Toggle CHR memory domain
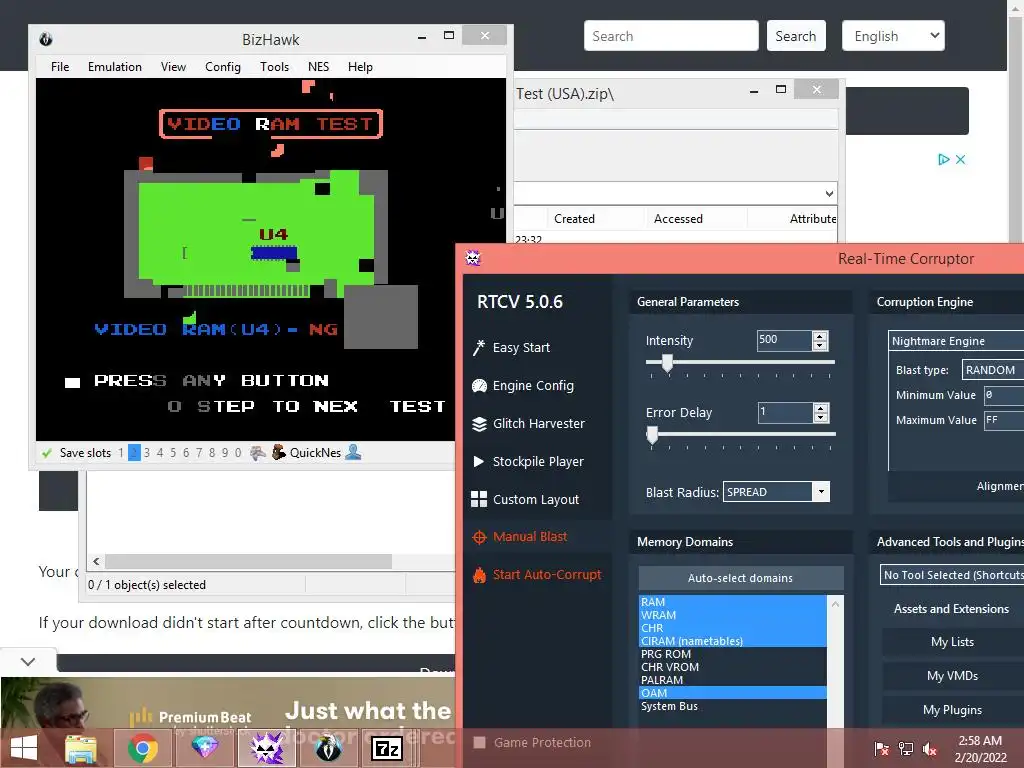1024x768 pixels. 732,628
